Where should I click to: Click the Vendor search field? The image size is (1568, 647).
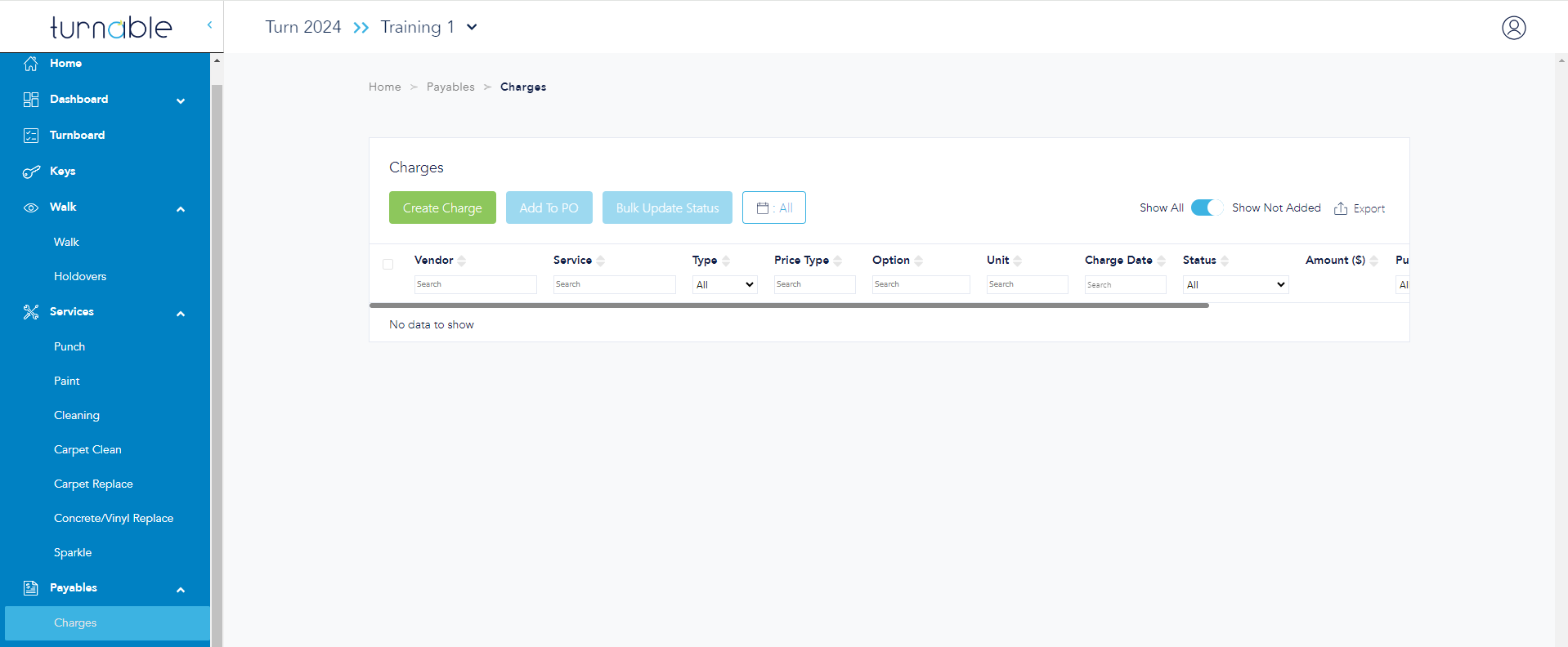point(475,284)
